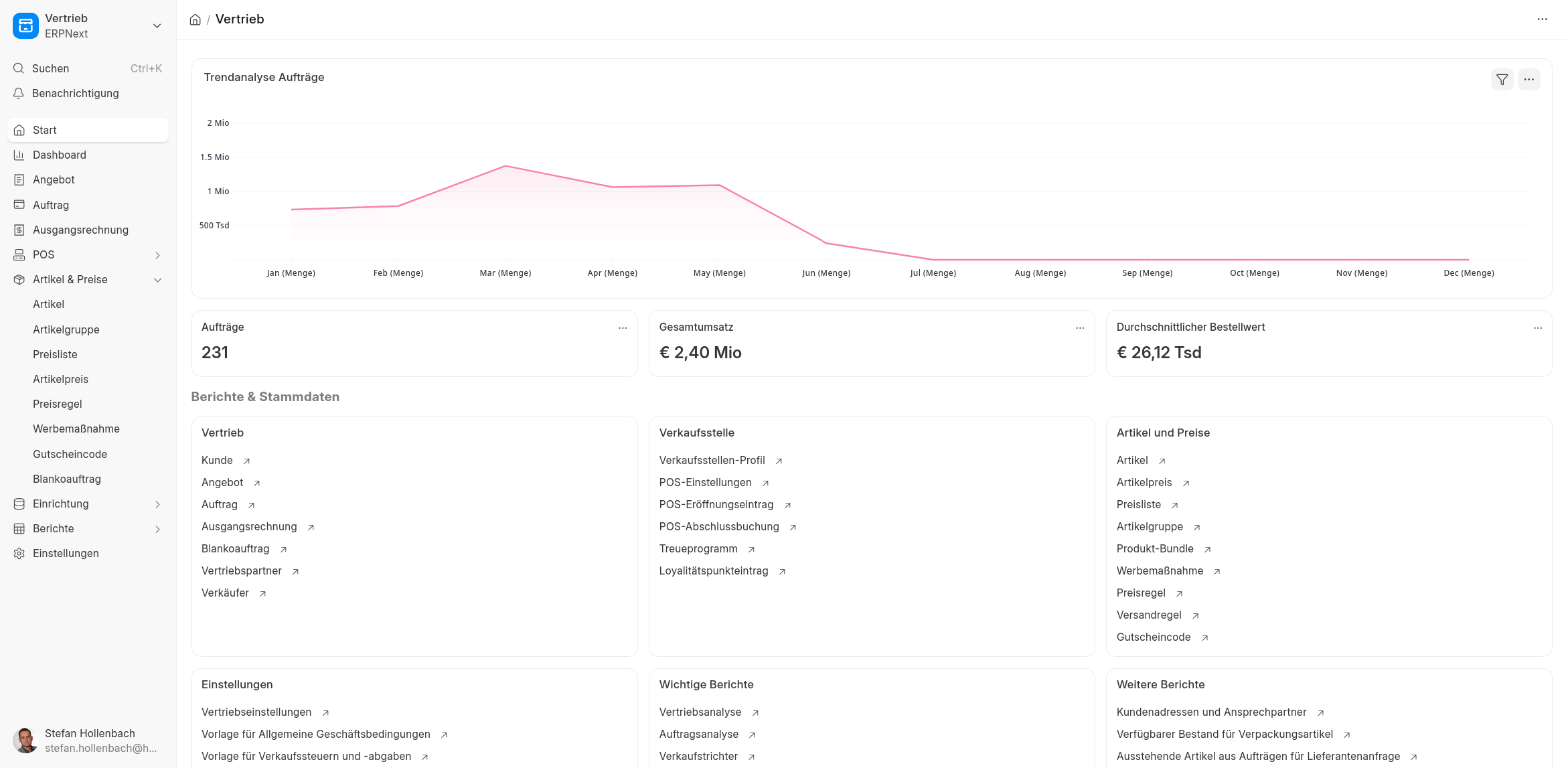Open Aufträge card options menu
This screenshot has width=1568, height=768.
click(623, 327)
